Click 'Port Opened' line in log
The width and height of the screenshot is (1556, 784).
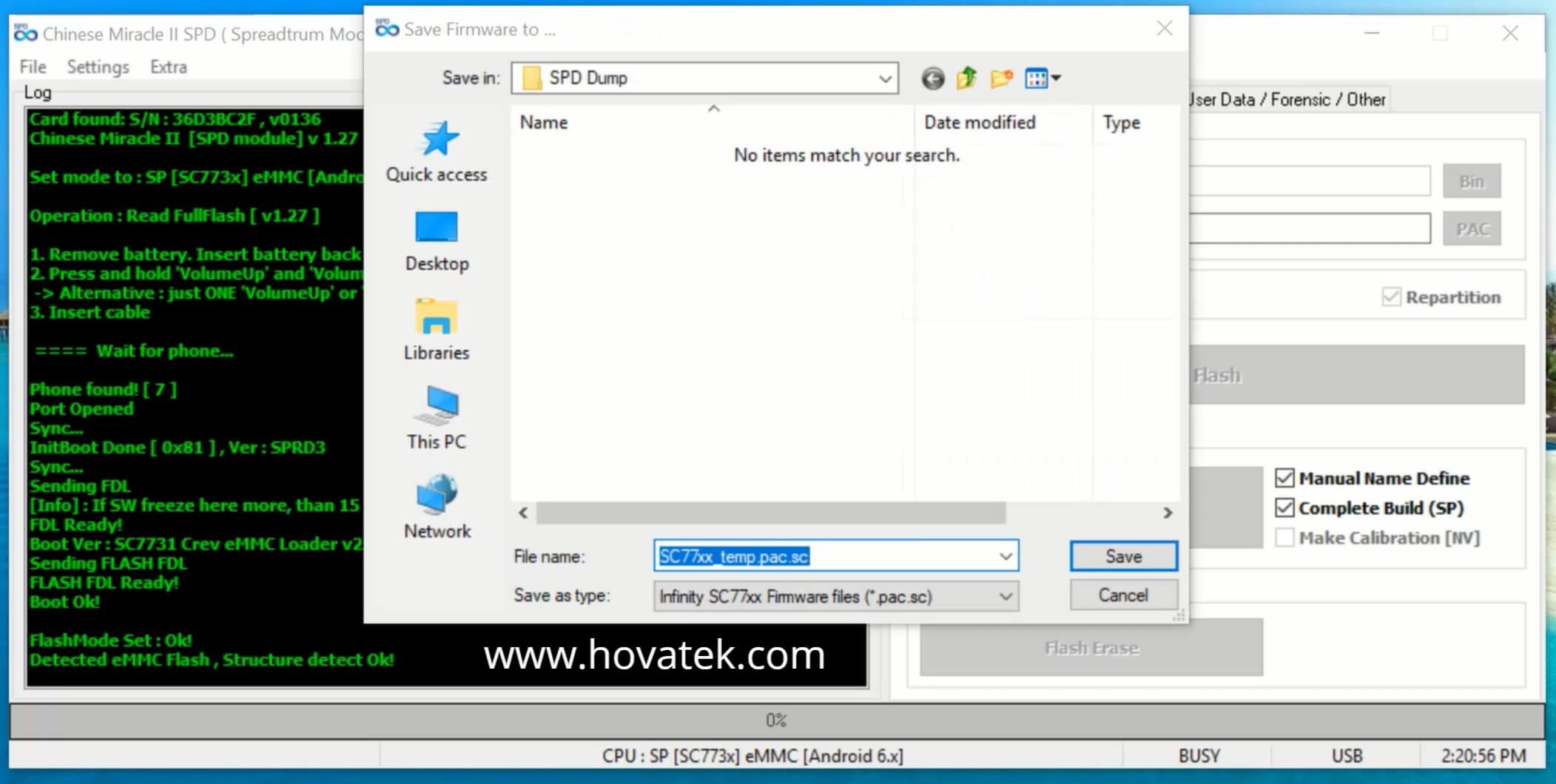(x=81, y=408)
